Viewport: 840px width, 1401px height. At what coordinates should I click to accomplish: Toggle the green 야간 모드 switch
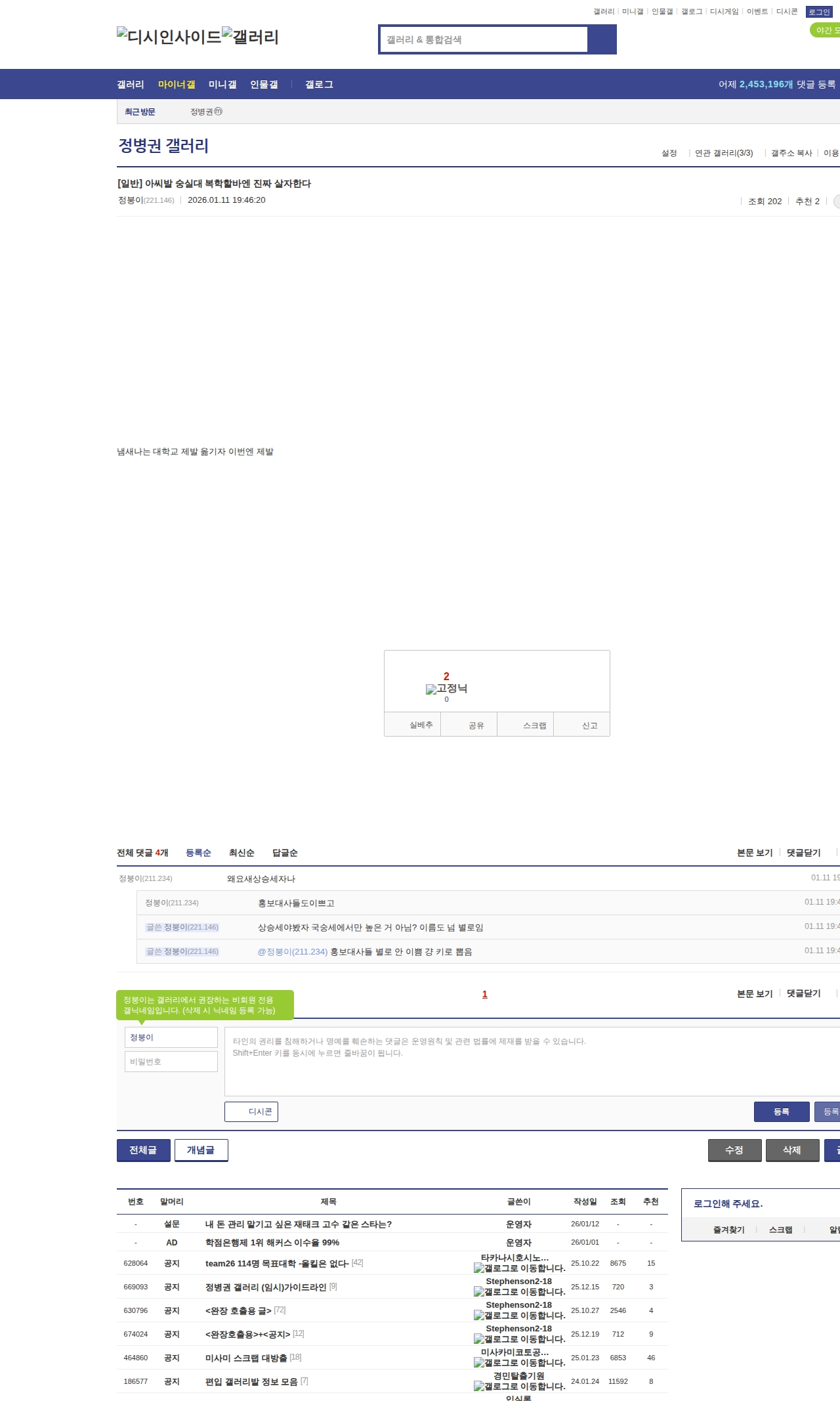click(x=825, y=30)
